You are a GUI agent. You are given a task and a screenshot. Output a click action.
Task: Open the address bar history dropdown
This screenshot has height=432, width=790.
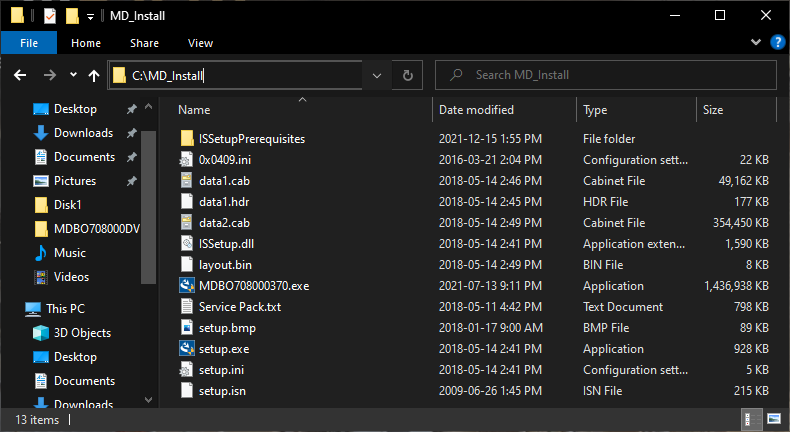pos(376,75)
